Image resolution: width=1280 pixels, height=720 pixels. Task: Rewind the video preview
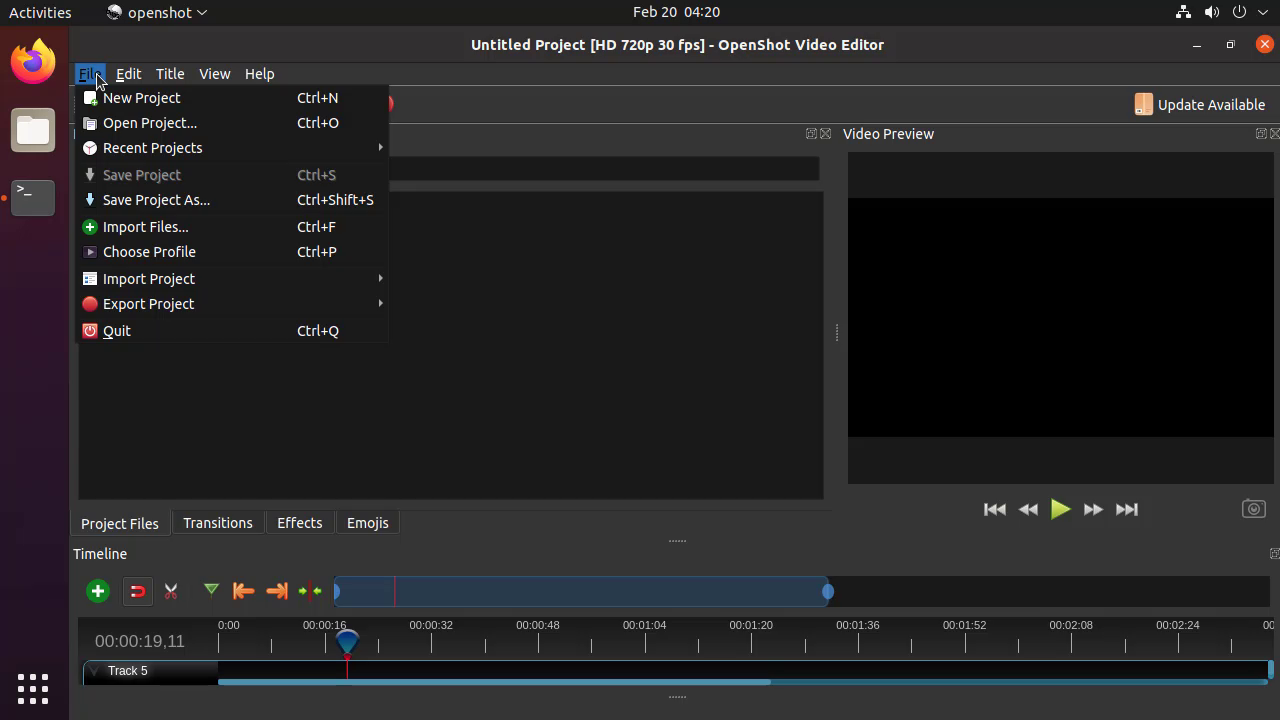(x=1028, y=509)
